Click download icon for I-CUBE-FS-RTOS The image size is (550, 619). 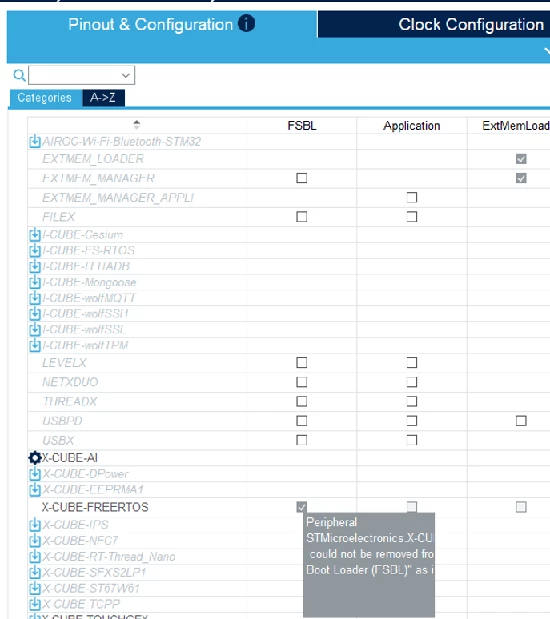pyautogui.click(x=35, y=250)
